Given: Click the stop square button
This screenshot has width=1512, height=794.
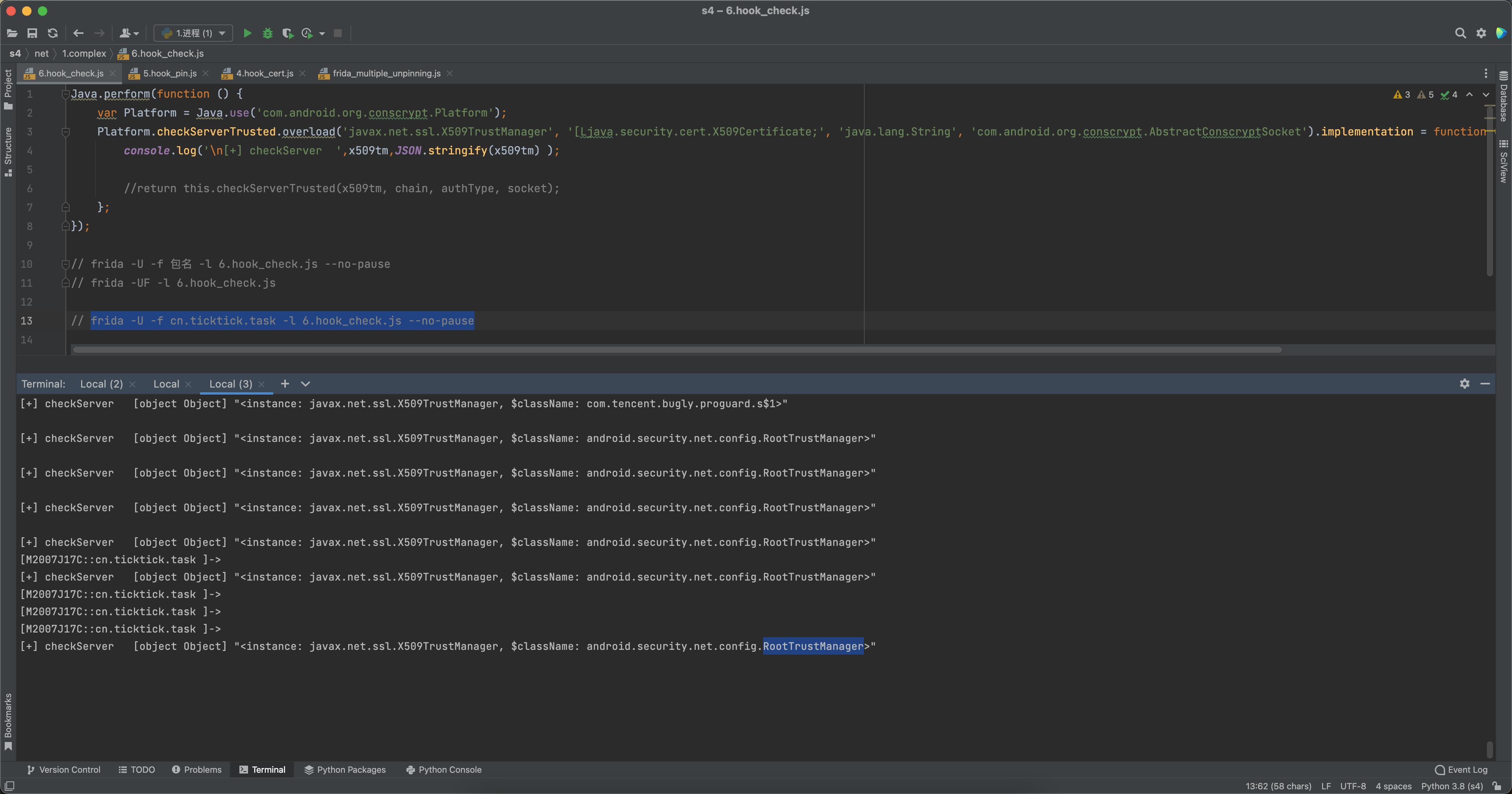Looking at the screenshot, I should tap(337, 33).
